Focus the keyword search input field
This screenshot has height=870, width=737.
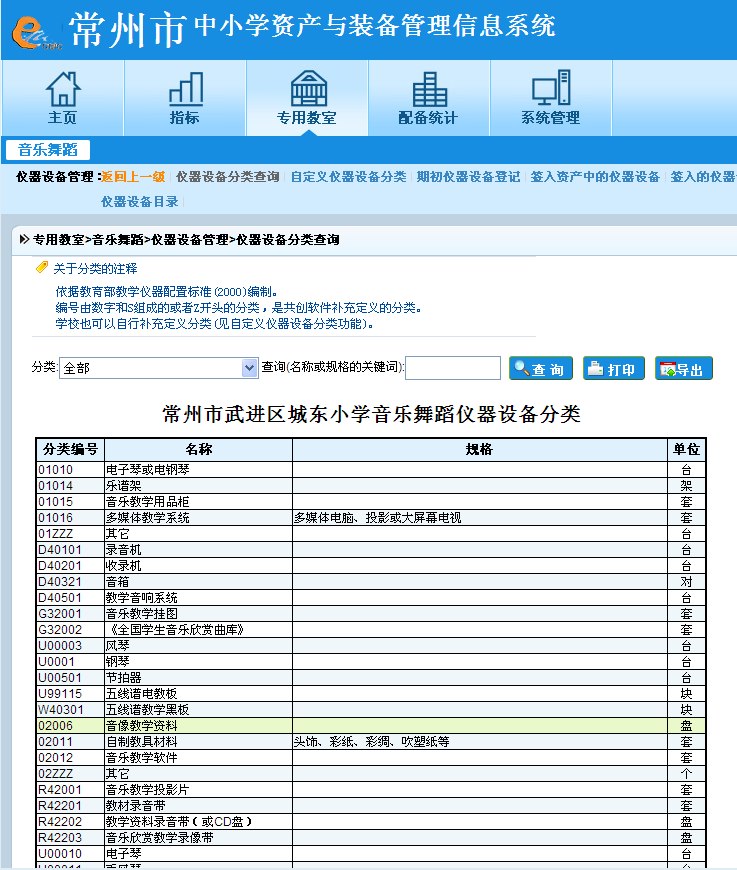click(453, 368)
